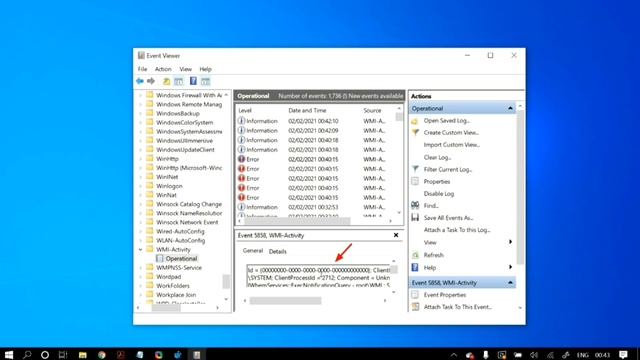
Task: Collapse the WMI-Activity tree node
Action: [x=141, y=249]
